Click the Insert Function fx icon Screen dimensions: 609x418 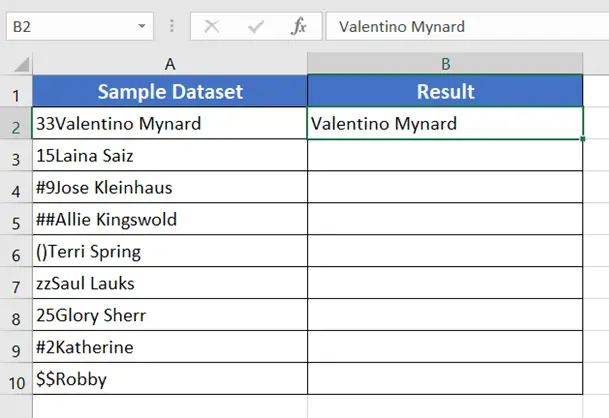click(x=298, y=26)
